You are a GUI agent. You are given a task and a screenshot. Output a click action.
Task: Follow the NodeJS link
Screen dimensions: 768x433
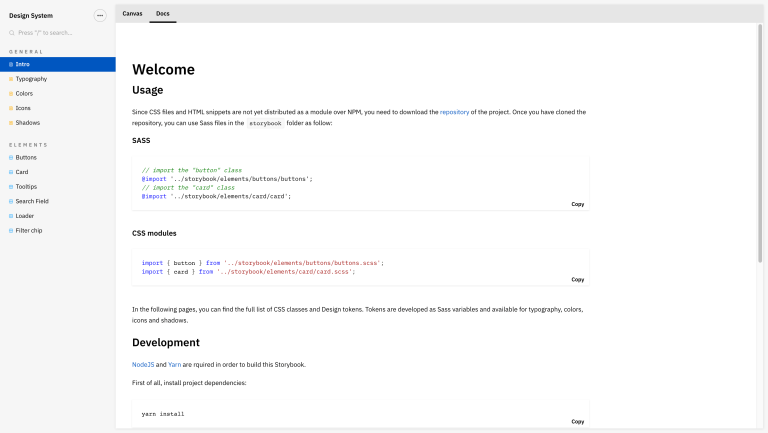point(143,364)
